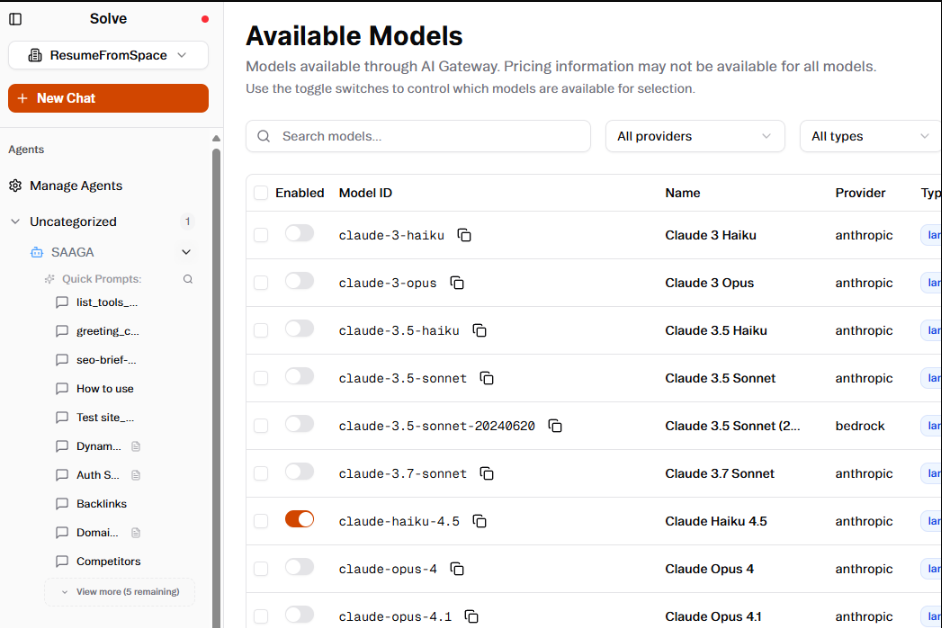Open the All providers dropdown
942x628 pixels.
tap(694, 136)
